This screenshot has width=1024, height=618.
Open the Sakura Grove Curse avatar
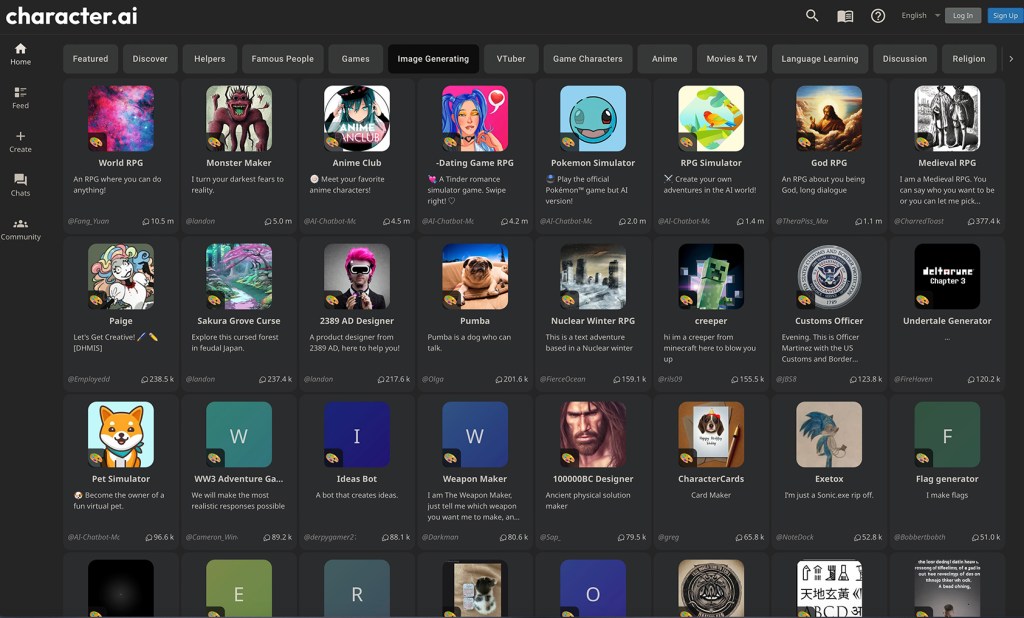coord(239,276)
